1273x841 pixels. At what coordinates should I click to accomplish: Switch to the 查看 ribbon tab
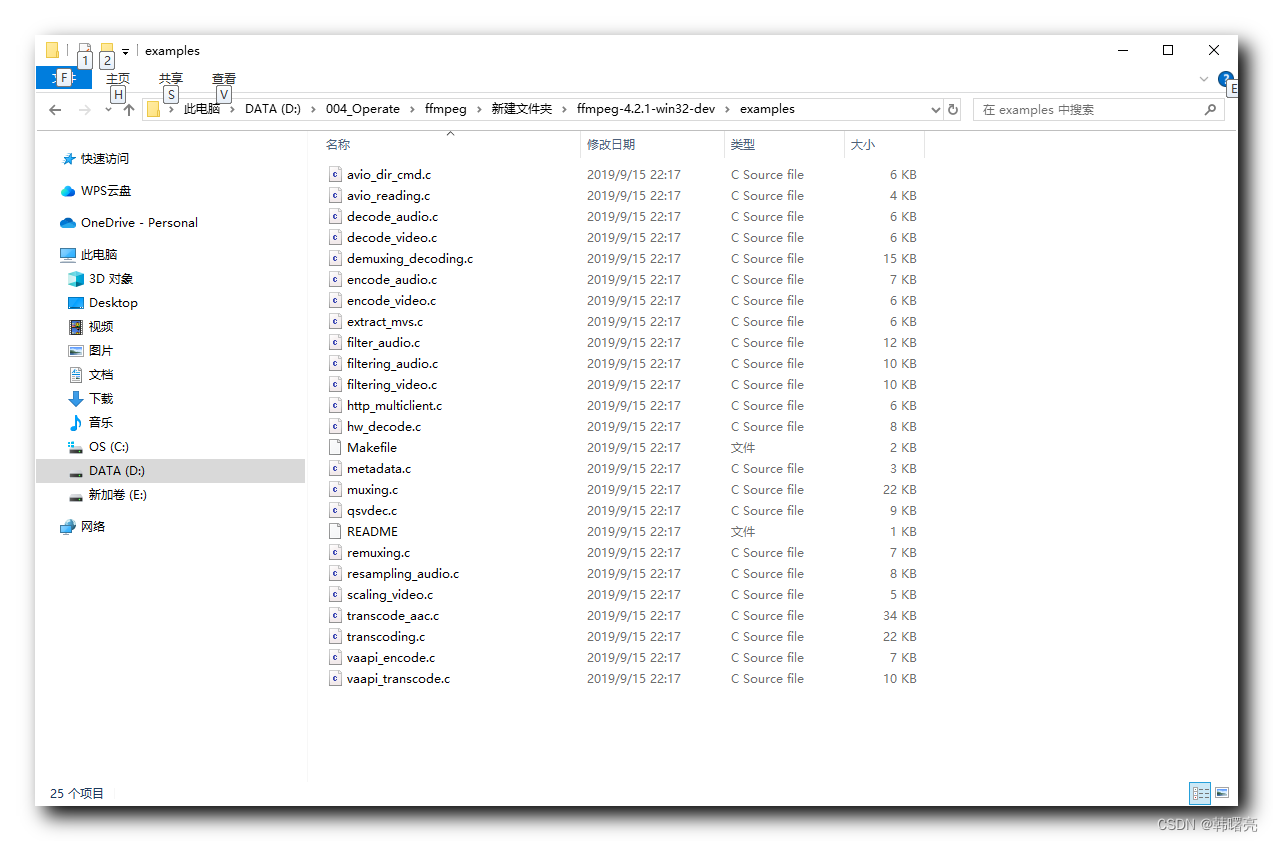click(x=223, y=78)
